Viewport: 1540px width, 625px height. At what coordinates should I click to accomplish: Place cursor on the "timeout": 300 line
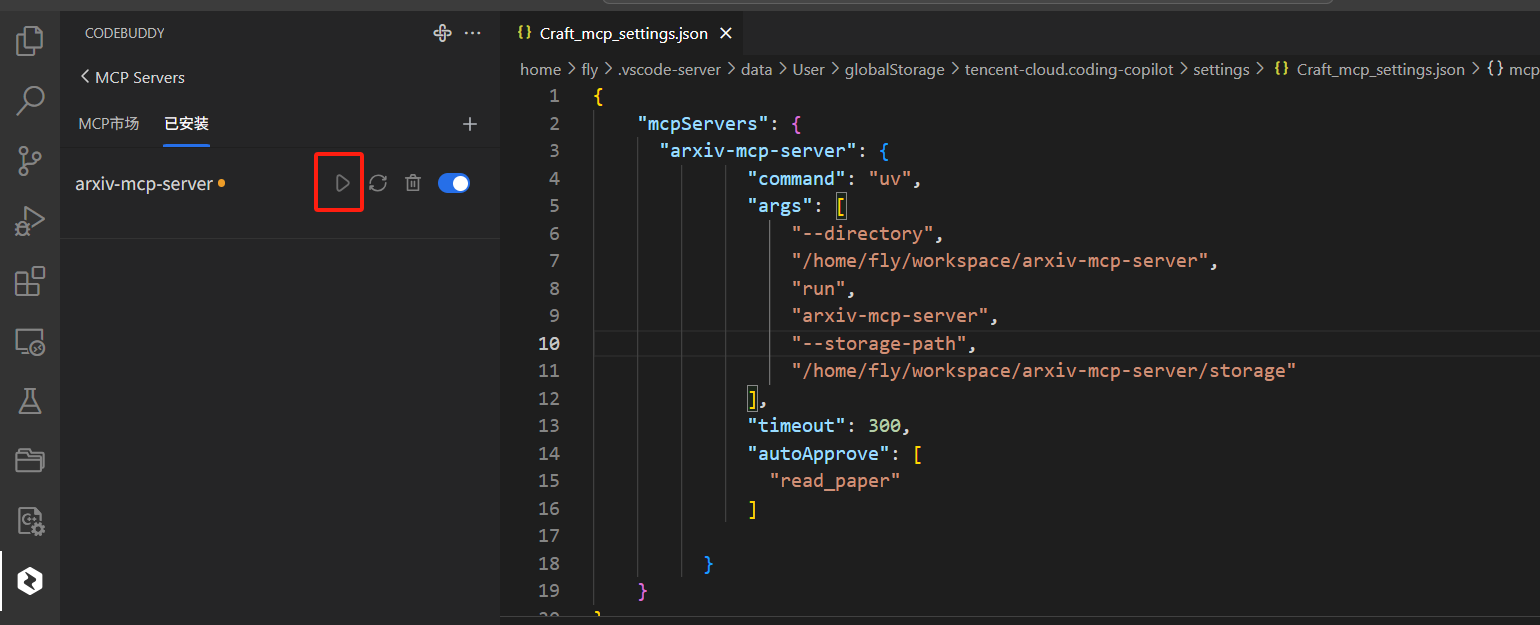[x=830, y=426]
